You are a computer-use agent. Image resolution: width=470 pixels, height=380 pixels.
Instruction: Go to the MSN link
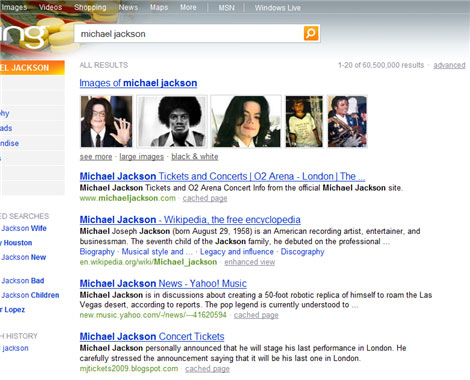point(227,8)
